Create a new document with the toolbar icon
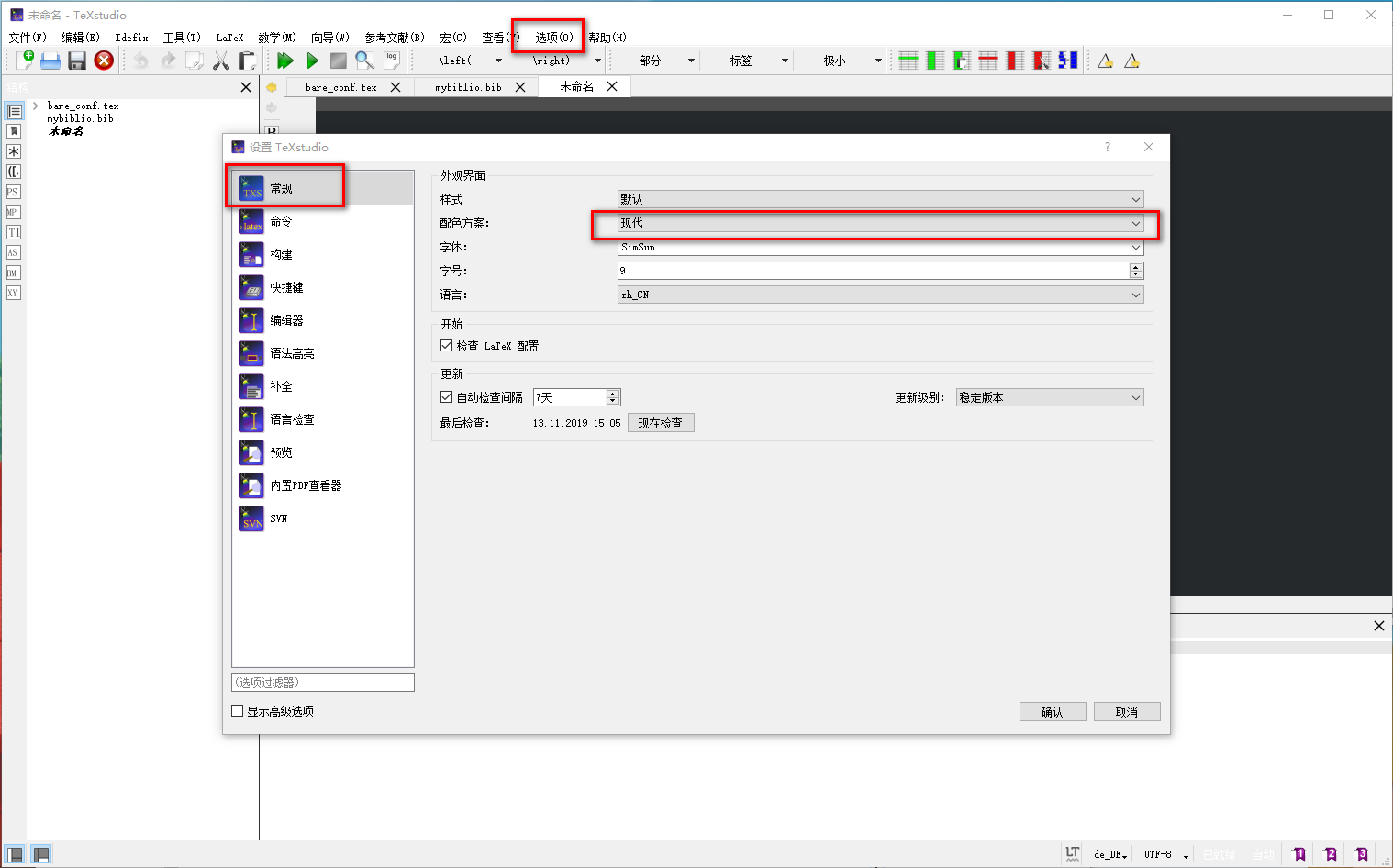The image size is (1393, 868). coord(25,61)
